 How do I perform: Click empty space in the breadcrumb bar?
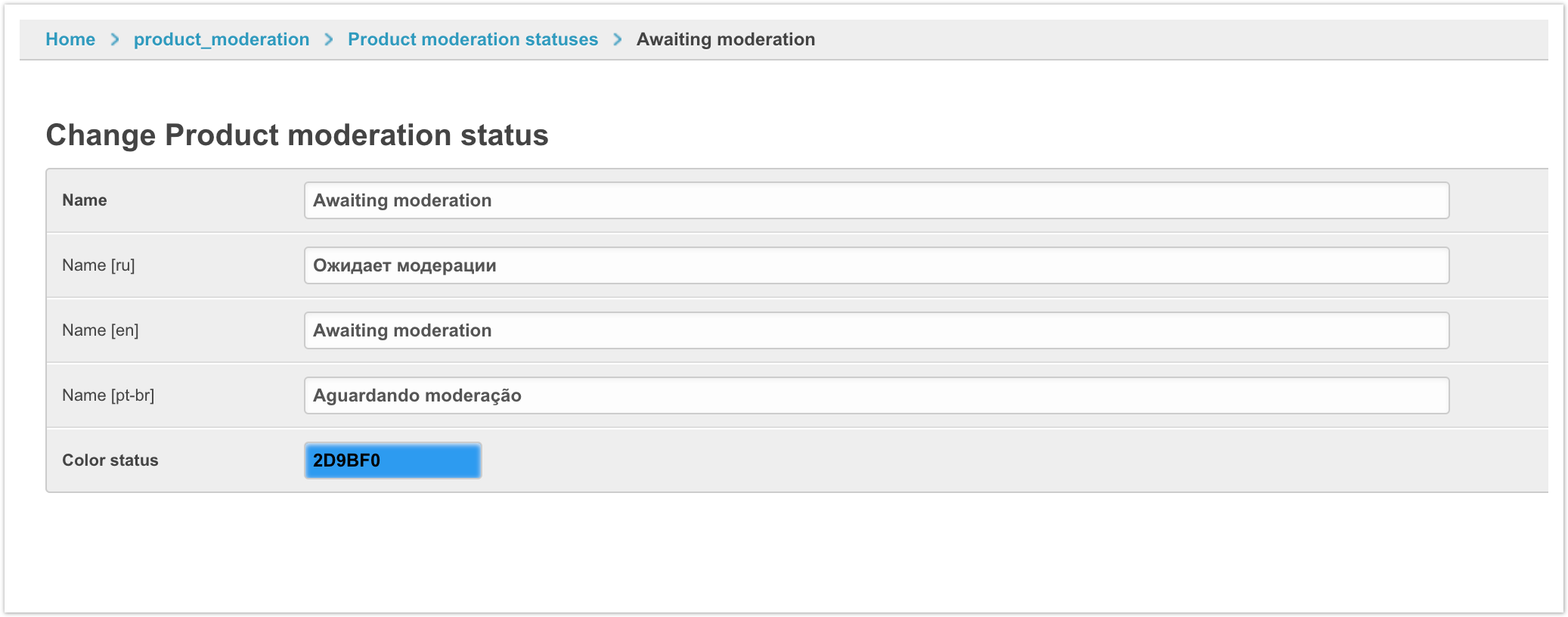click(x=1134, y=39)
